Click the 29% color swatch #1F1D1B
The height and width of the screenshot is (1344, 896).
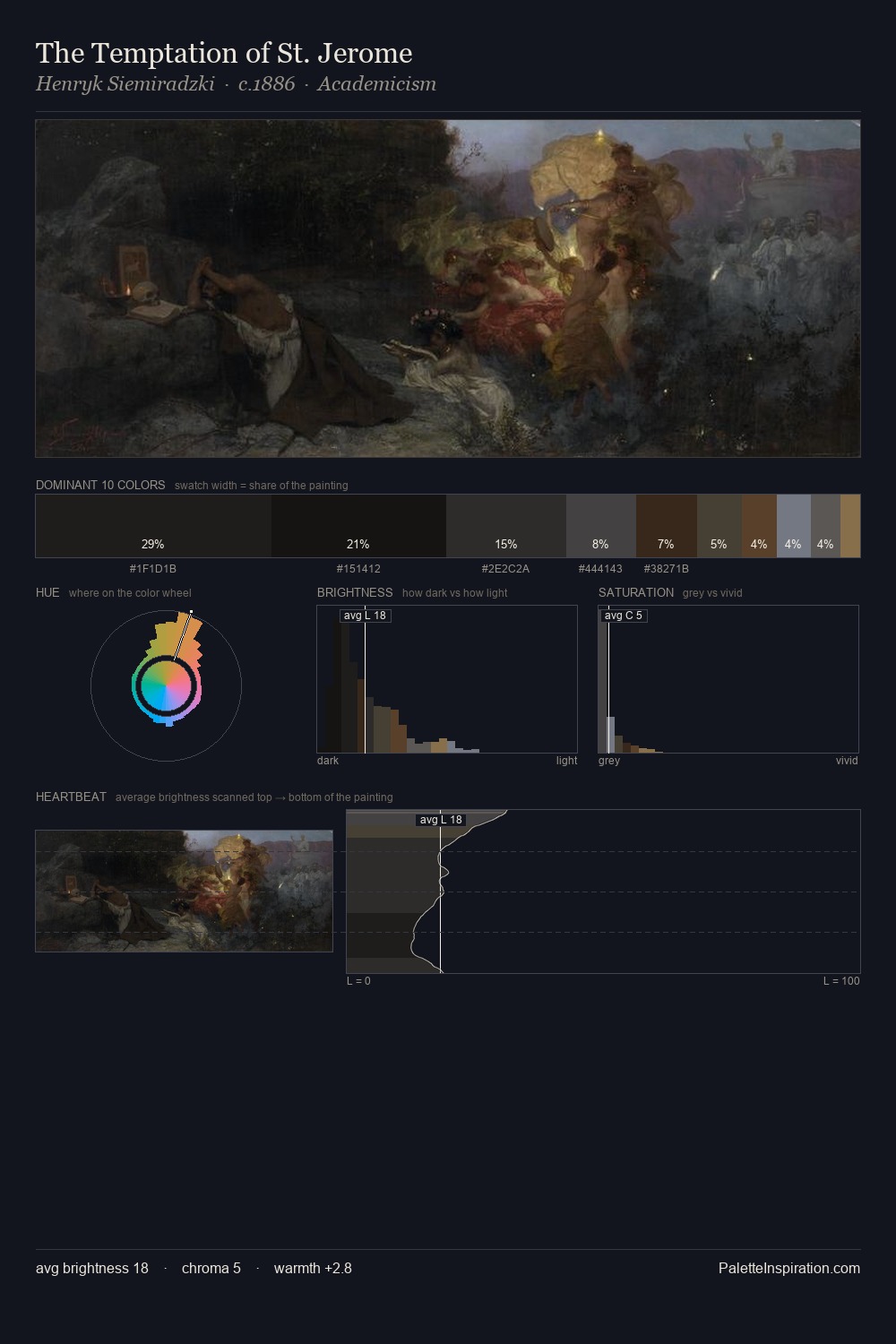point(153,526)
